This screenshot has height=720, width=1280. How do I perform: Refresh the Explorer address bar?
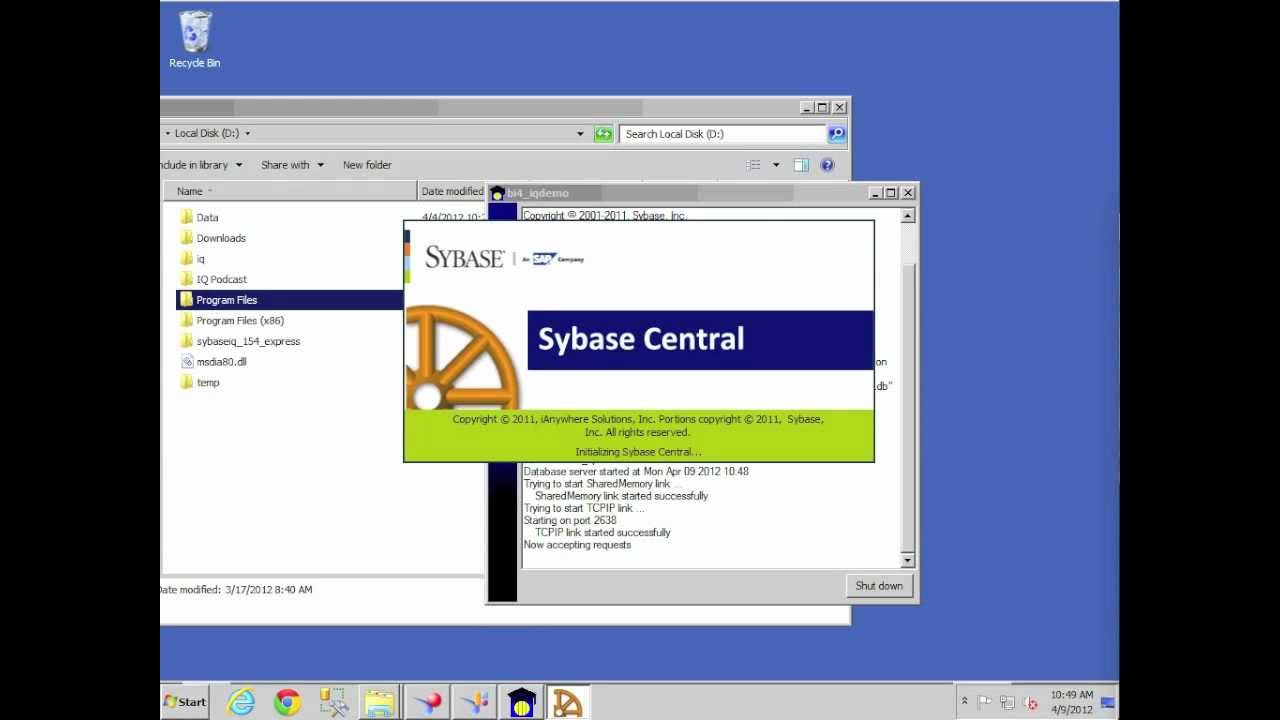[603, 133]
